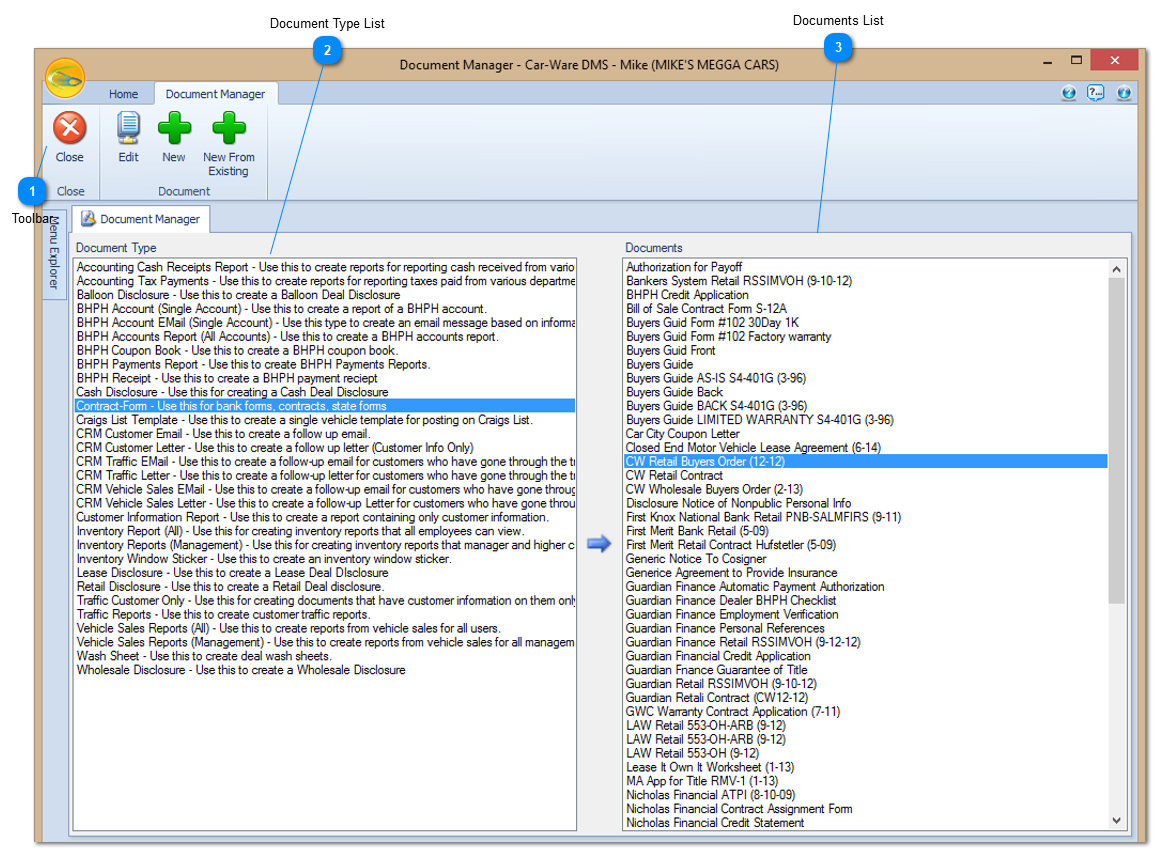Image resolution: width=1155 pixels, height=851 pixels.
Task: Select Wholesale Disclosure document type
Action: click(x=325, y=670)
